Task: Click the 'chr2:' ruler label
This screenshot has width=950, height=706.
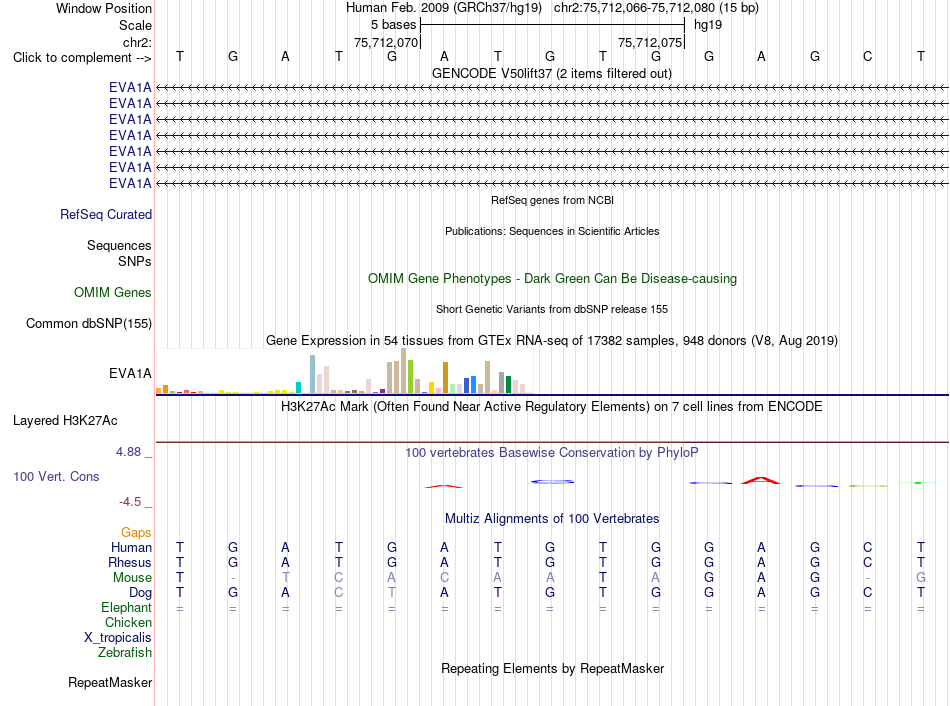Action: point(137,42)
